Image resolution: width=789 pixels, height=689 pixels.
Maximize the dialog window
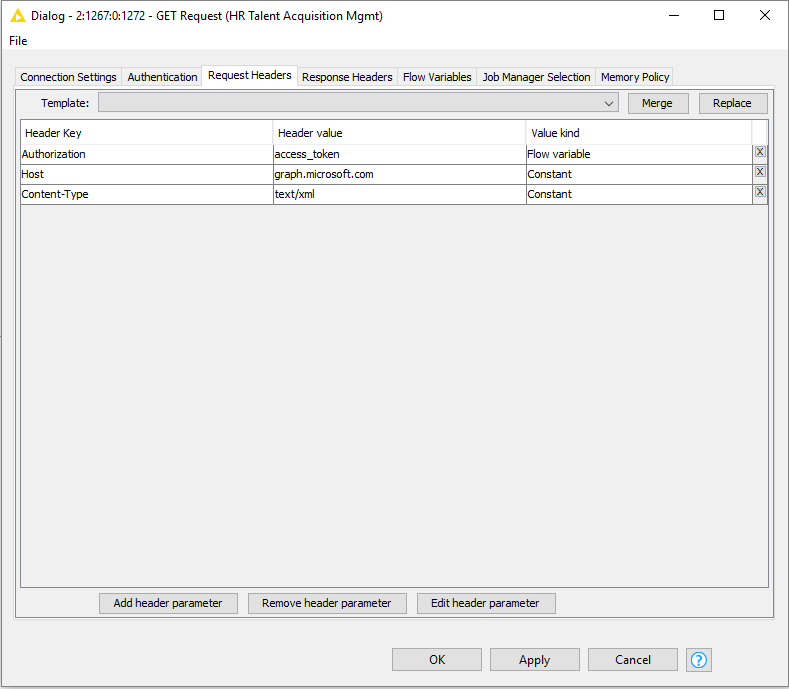pos(719,16)
